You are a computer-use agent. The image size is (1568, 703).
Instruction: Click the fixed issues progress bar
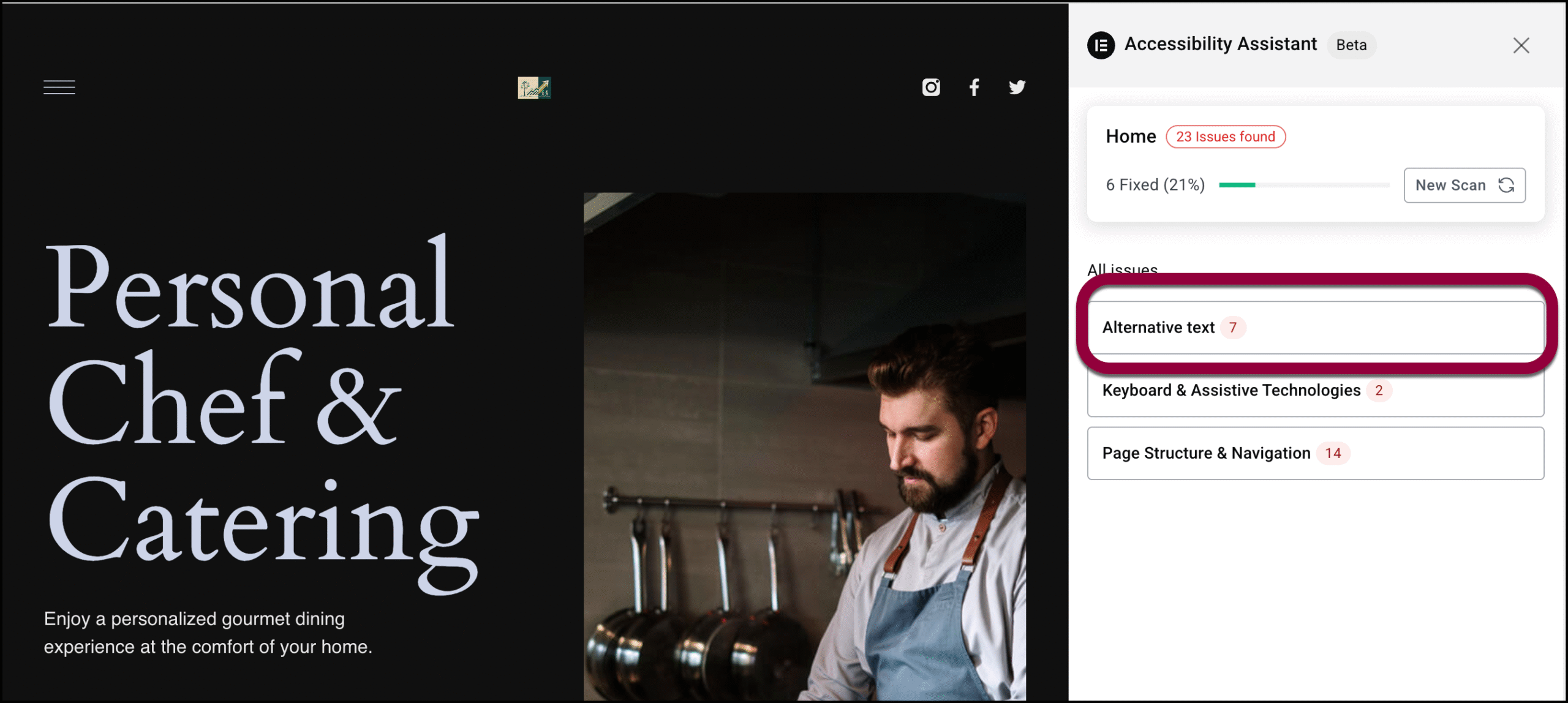click(1303, 185)
